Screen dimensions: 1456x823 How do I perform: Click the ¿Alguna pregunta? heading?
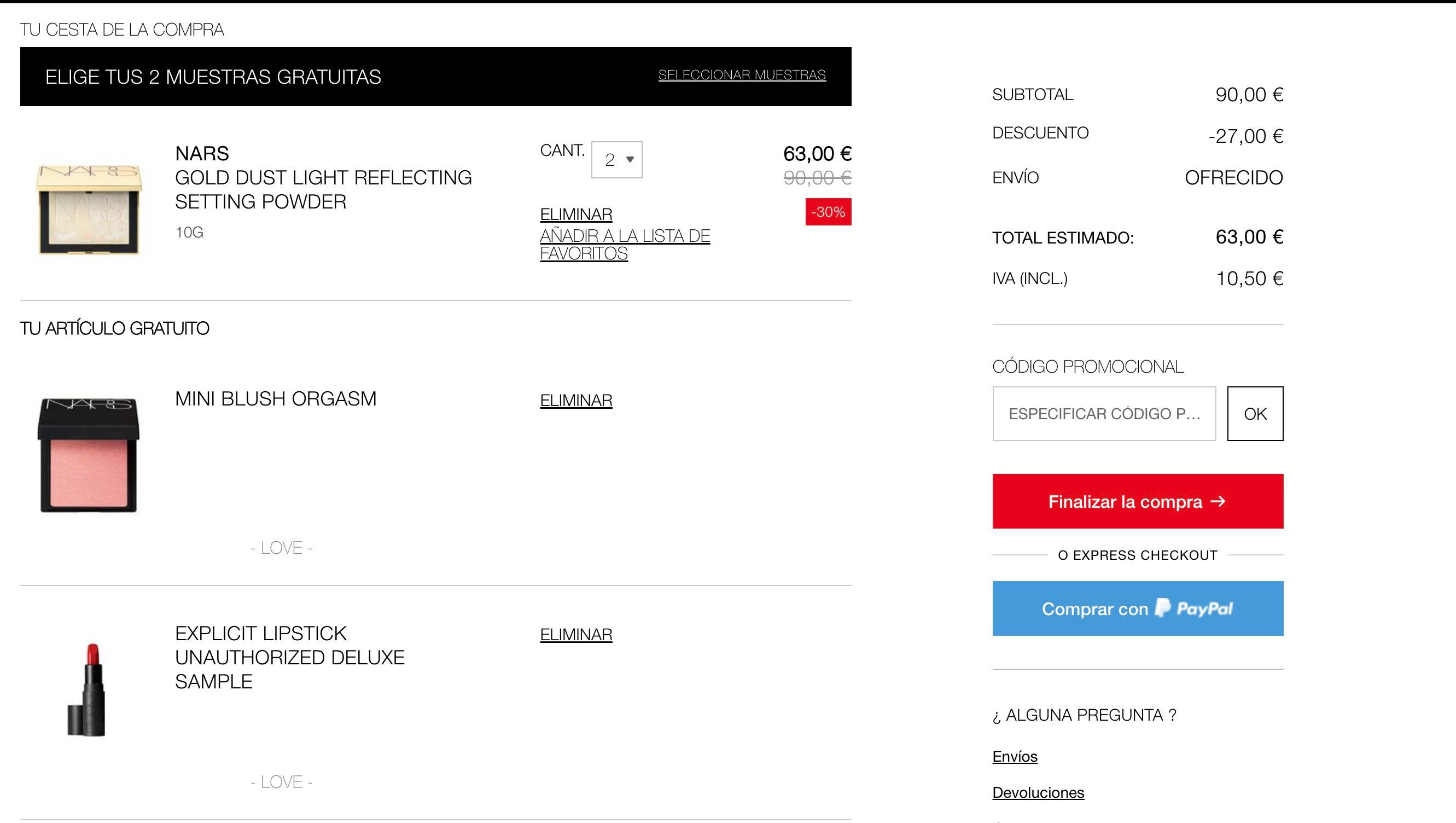[1084, 715]
